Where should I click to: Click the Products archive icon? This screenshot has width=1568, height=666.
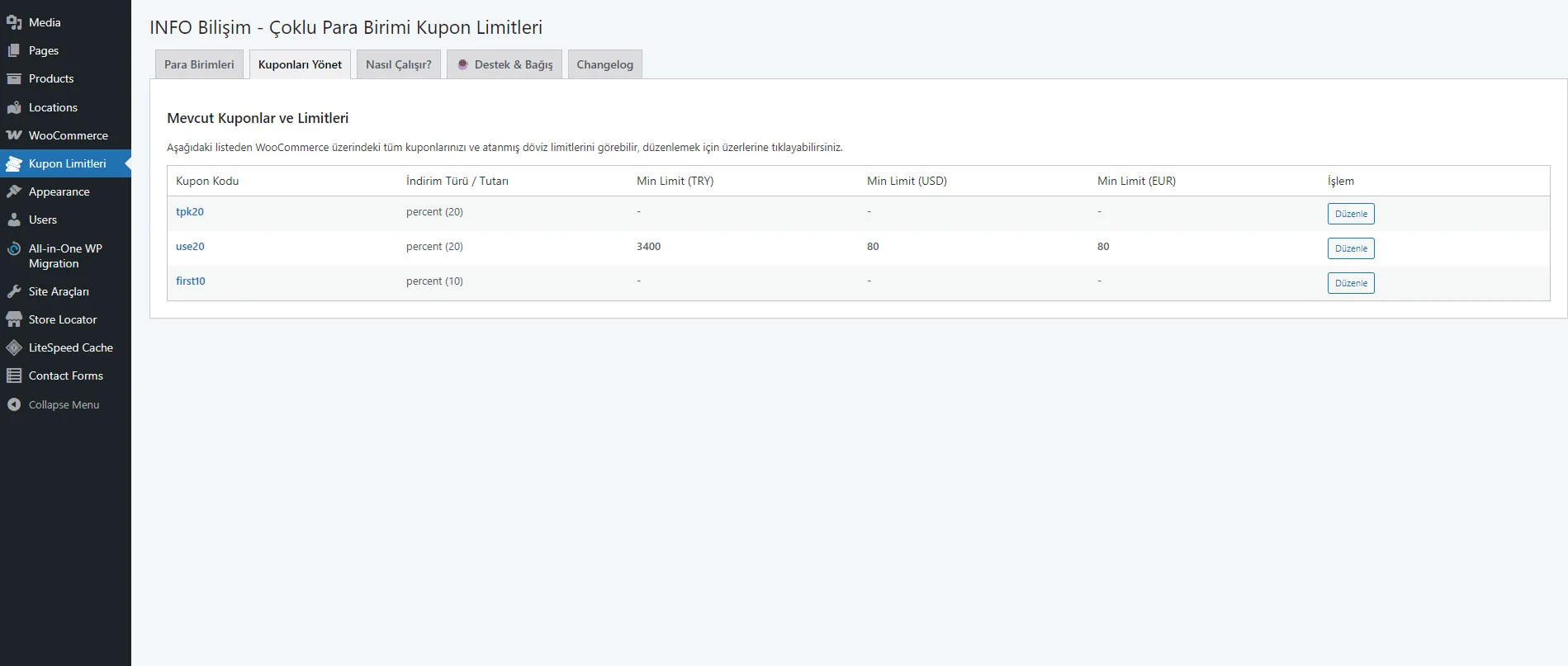click(x=14, y=79)
